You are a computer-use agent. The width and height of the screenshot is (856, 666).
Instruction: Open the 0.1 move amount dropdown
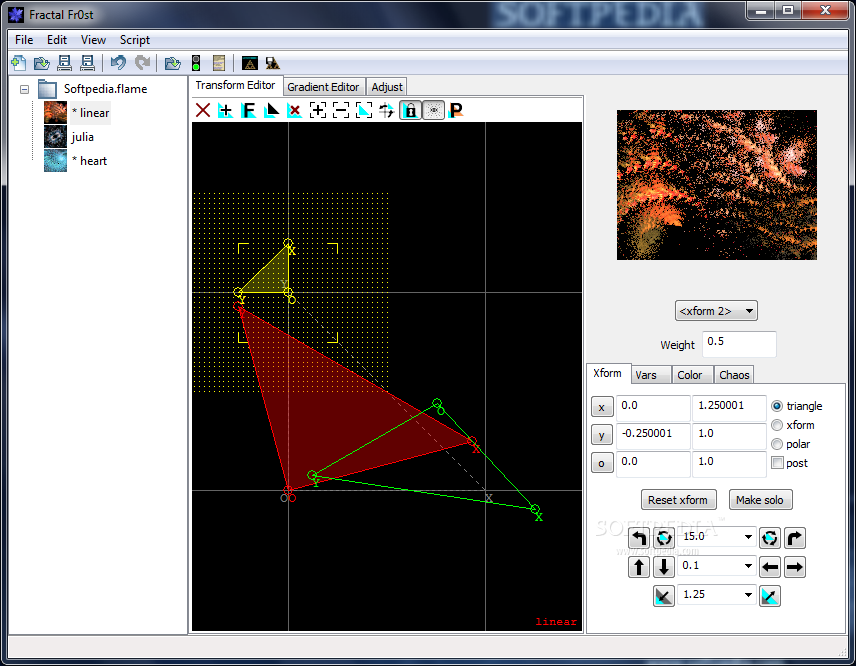748,566
